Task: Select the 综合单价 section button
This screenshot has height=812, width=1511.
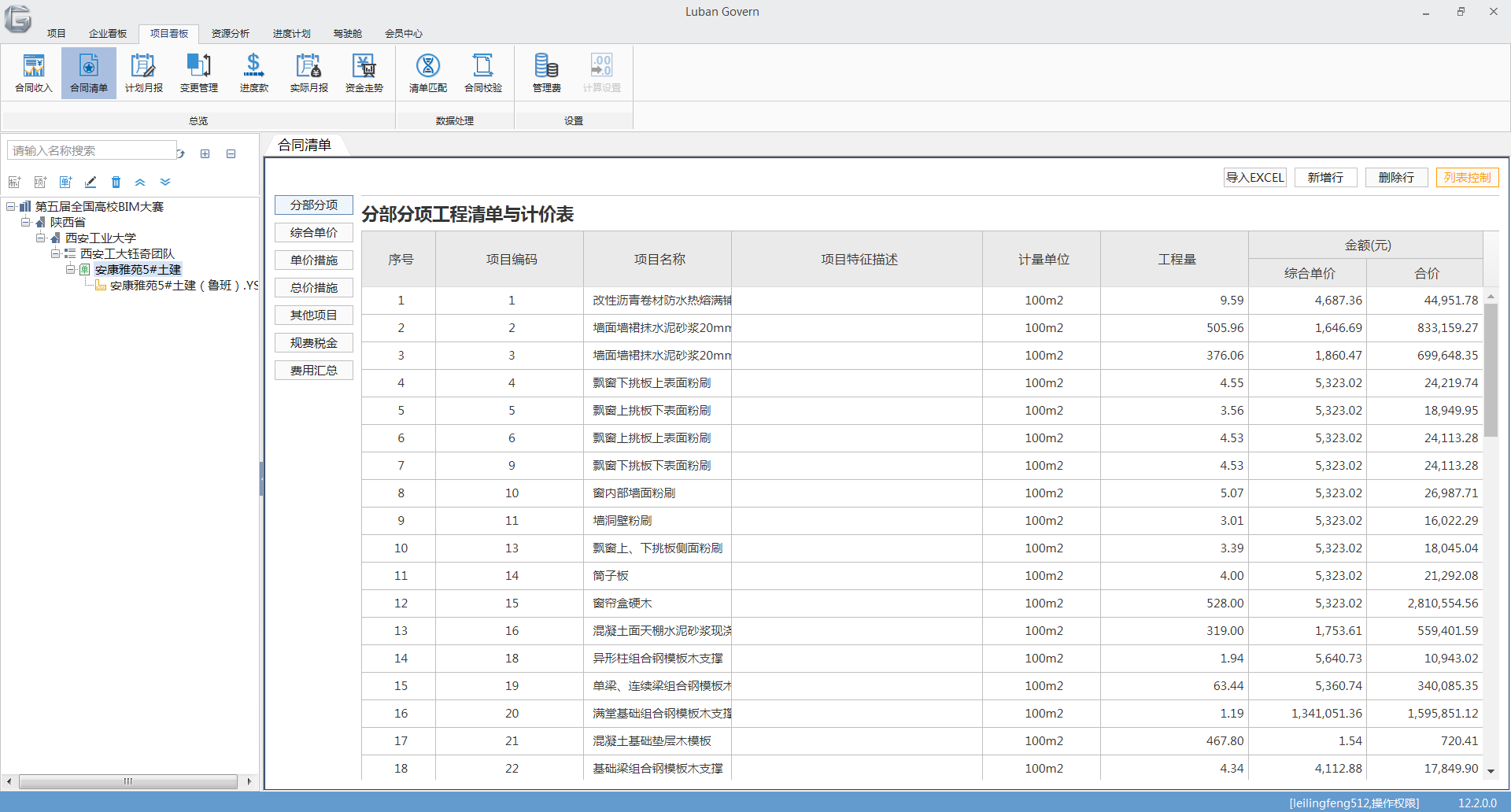Action: tap(313, 233)
